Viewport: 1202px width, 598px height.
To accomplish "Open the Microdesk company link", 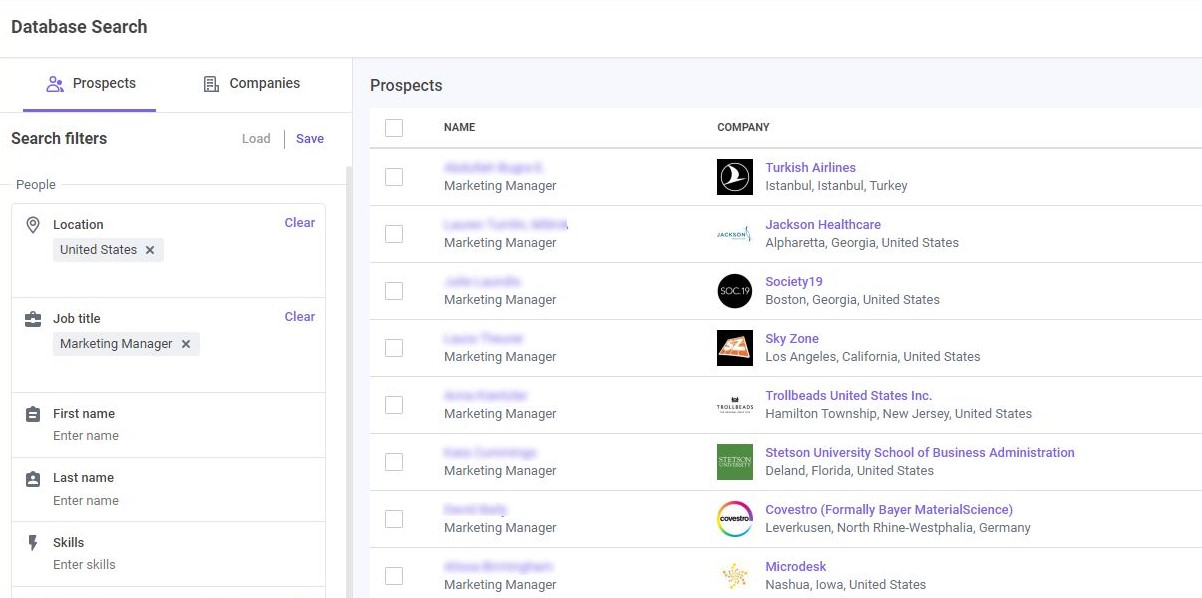I will pos(796,567).
